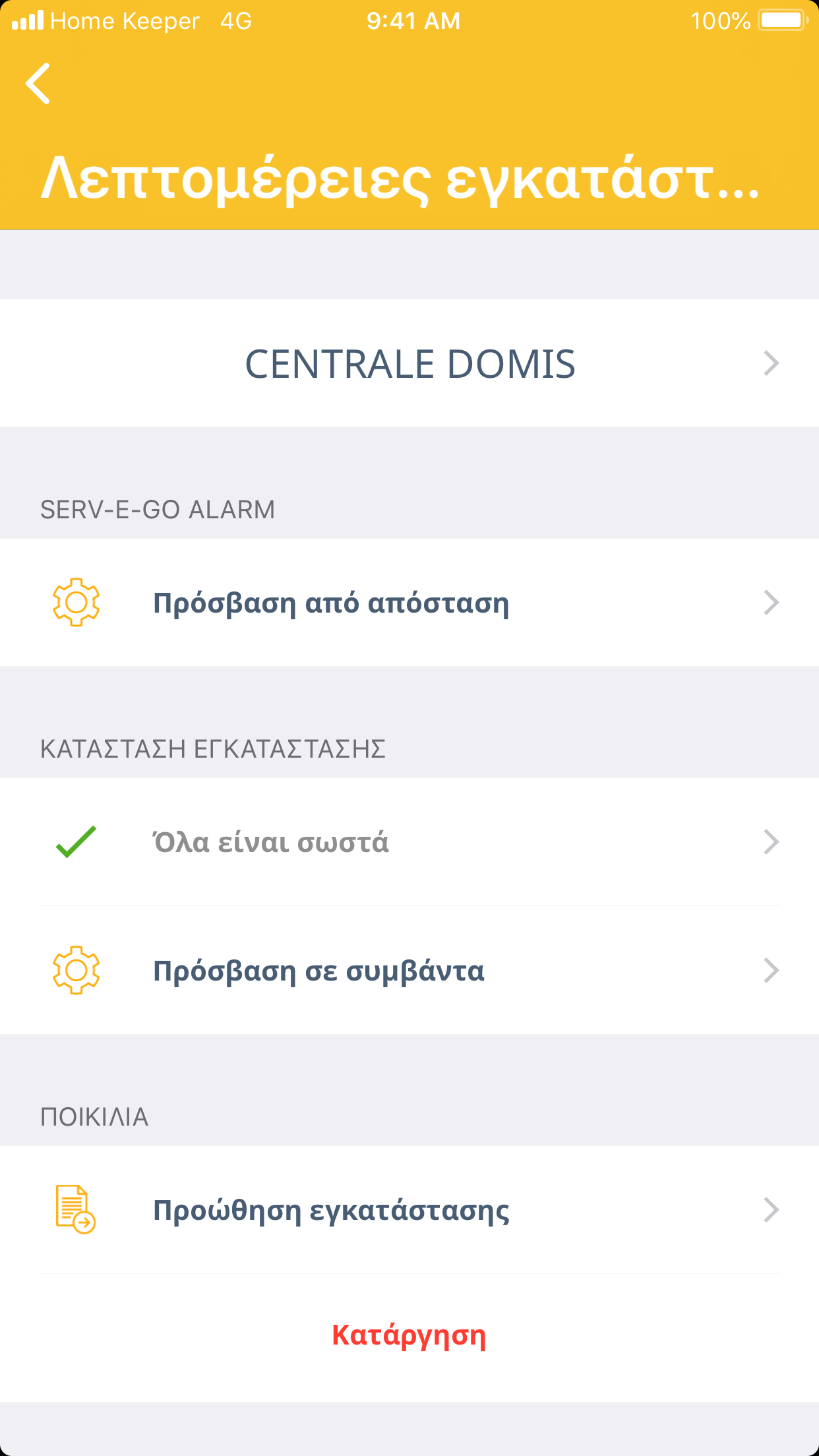Click the green checkmark status icon
The width and height of the screenshot is (819, 1456).
(x=76, y=842)
